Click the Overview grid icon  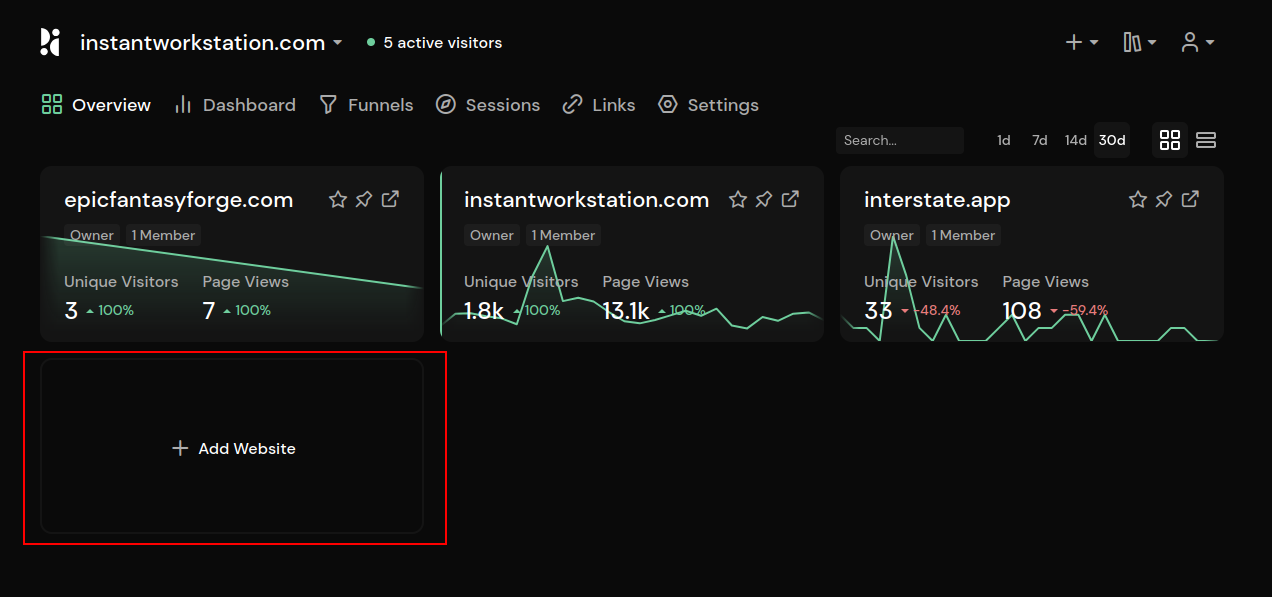pyautogui.click(x=52, y=104)
